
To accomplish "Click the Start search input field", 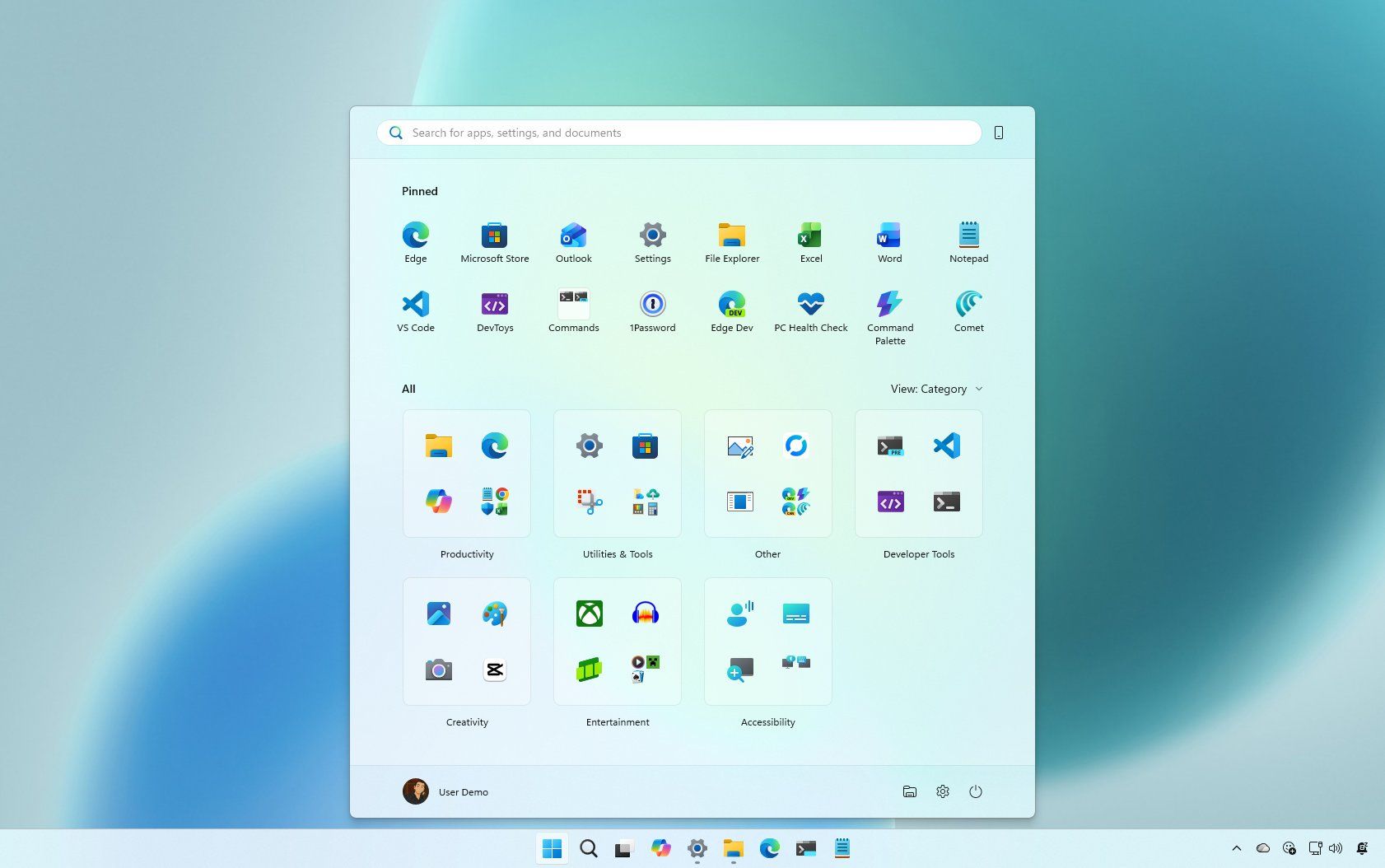I will tap(679, 133).
